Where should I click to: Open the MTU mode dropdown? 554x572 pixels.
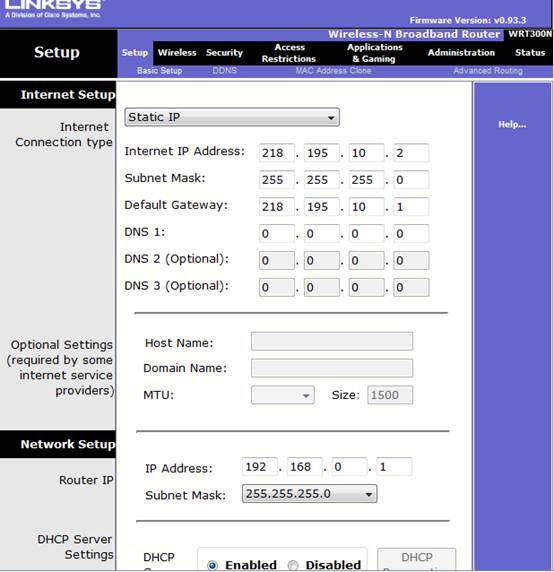tap(283, 395)
